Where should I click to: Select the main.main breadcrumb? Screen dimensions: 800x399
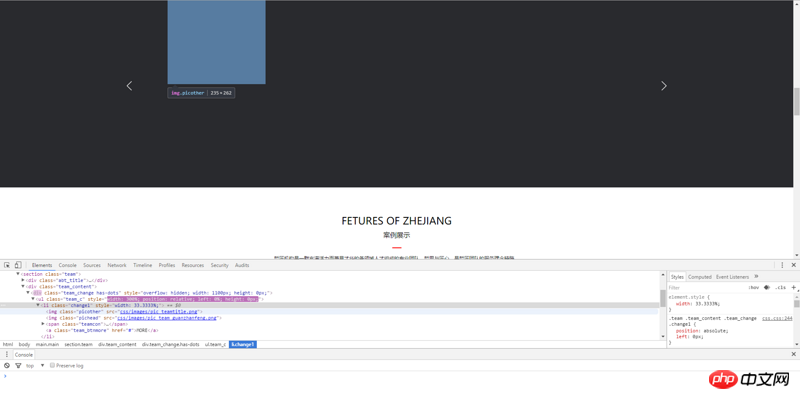(x=47, y=344)
